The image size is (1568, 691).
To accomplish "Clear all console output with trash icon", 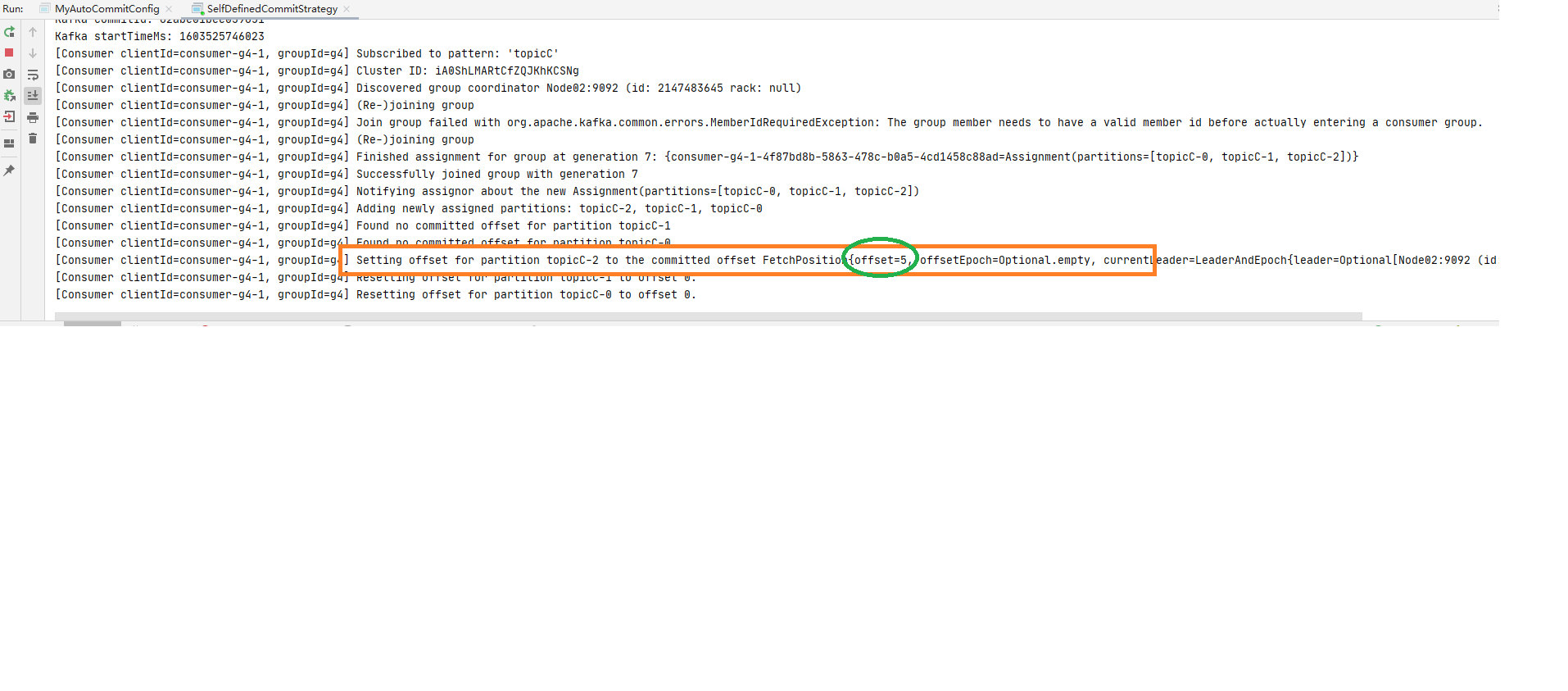I will pyautogui.click(x=33, y=139).
